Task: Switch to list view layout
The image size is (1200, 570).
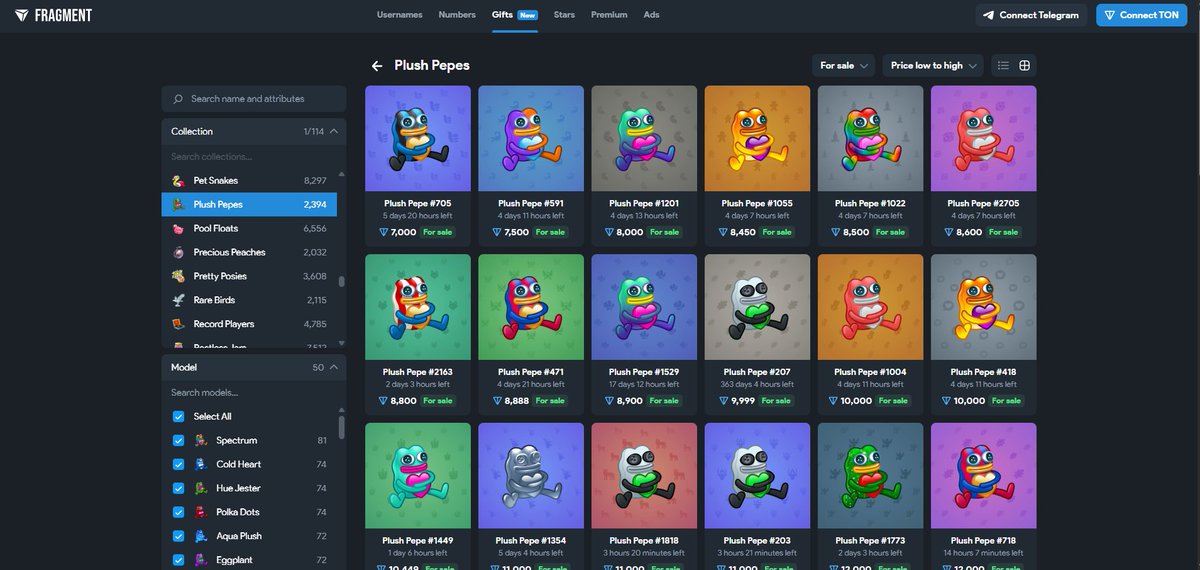Action: pos(1003,65)
